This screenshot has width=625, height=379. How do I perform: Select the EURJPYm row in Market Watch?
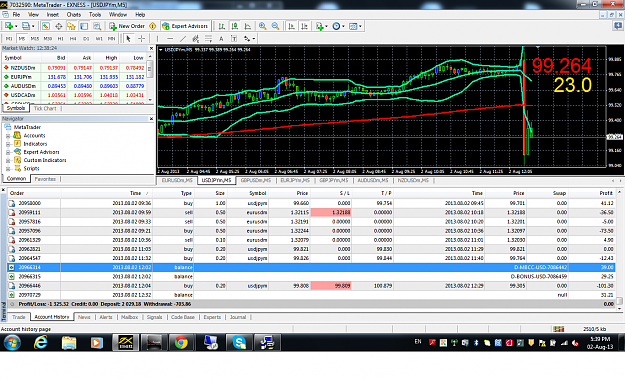pyautogui.click(x=74, y=77)
